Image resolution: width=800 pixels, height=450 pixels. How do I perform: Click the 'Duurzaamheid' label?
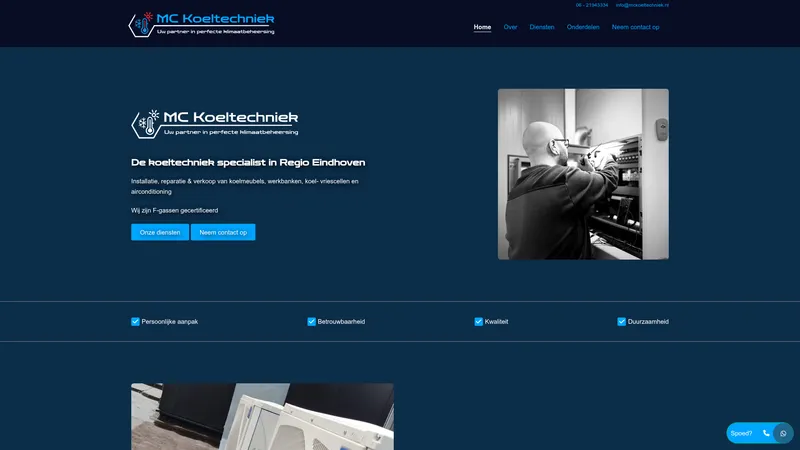point(648,321)
